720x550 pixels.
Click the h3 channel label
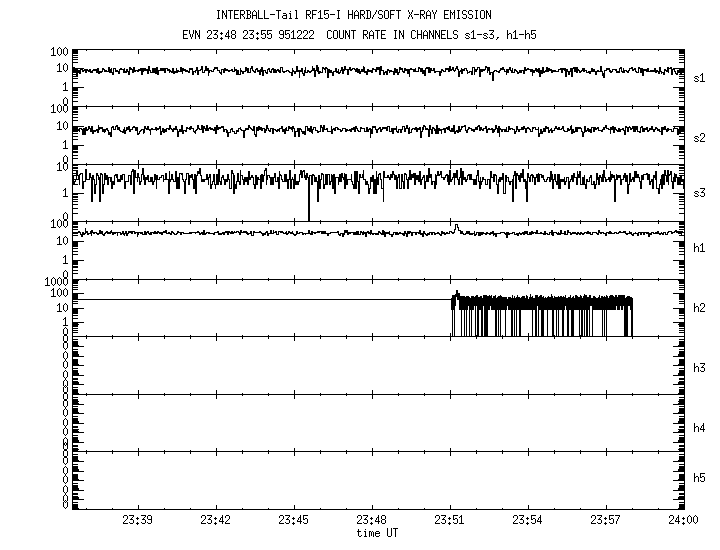pyautogui.click(x=700, y=368)
